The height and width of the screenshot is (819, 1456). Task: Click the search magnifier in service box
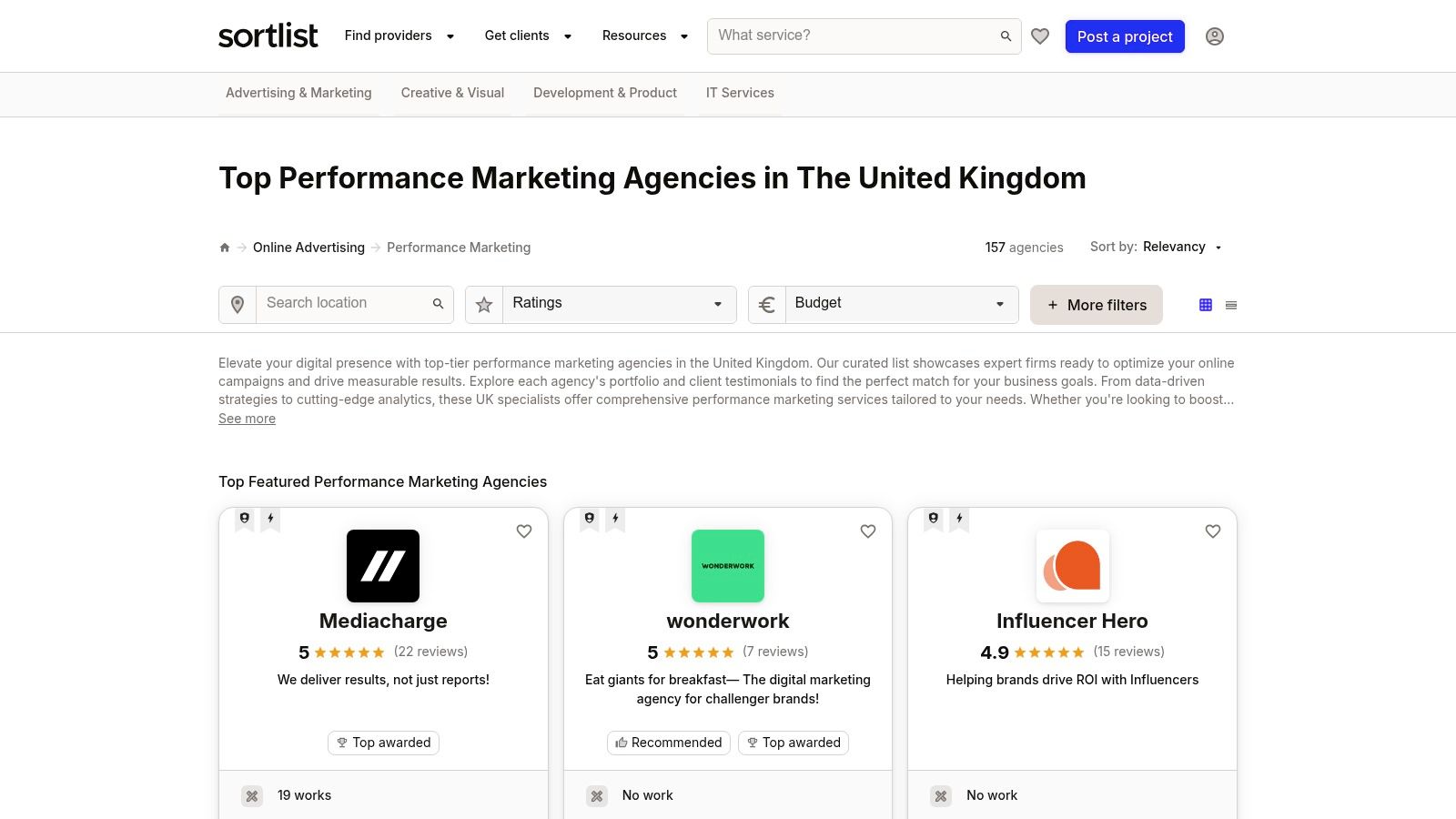click(x=1006, y=36)
